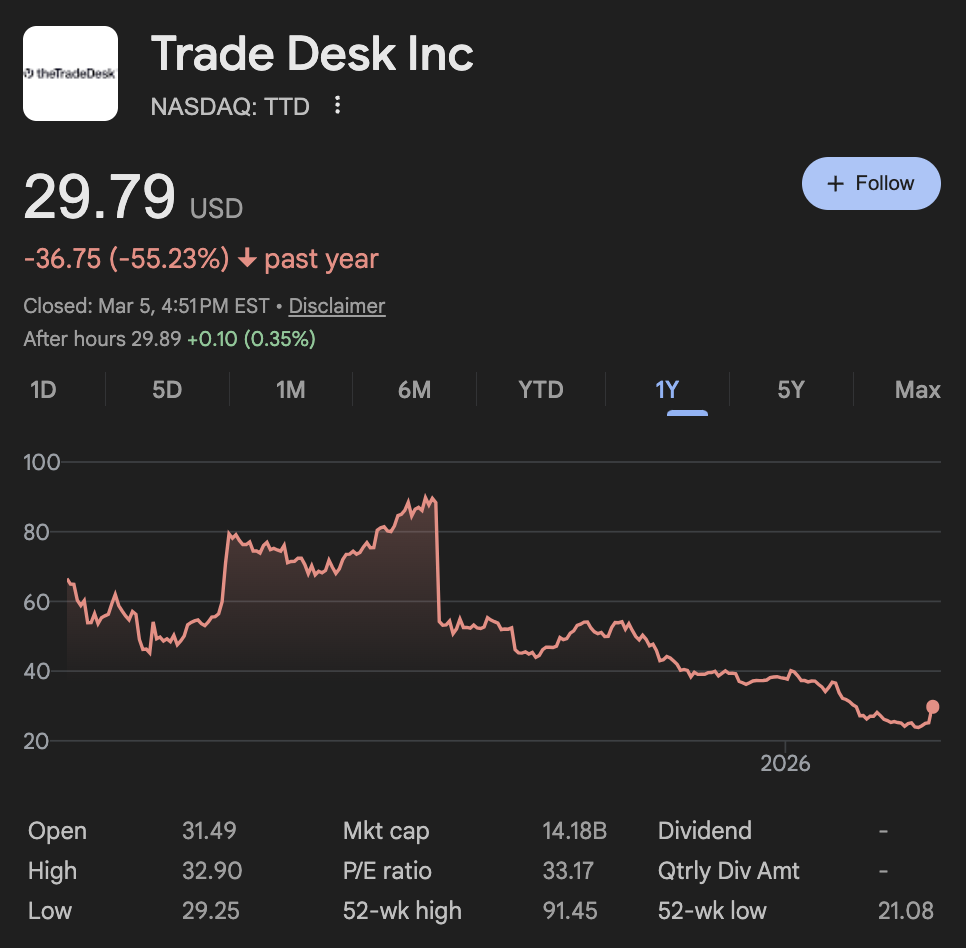Select the 1Y time range tab
The width and height of the screenshot is (966, 948).
tap(667, 389)
